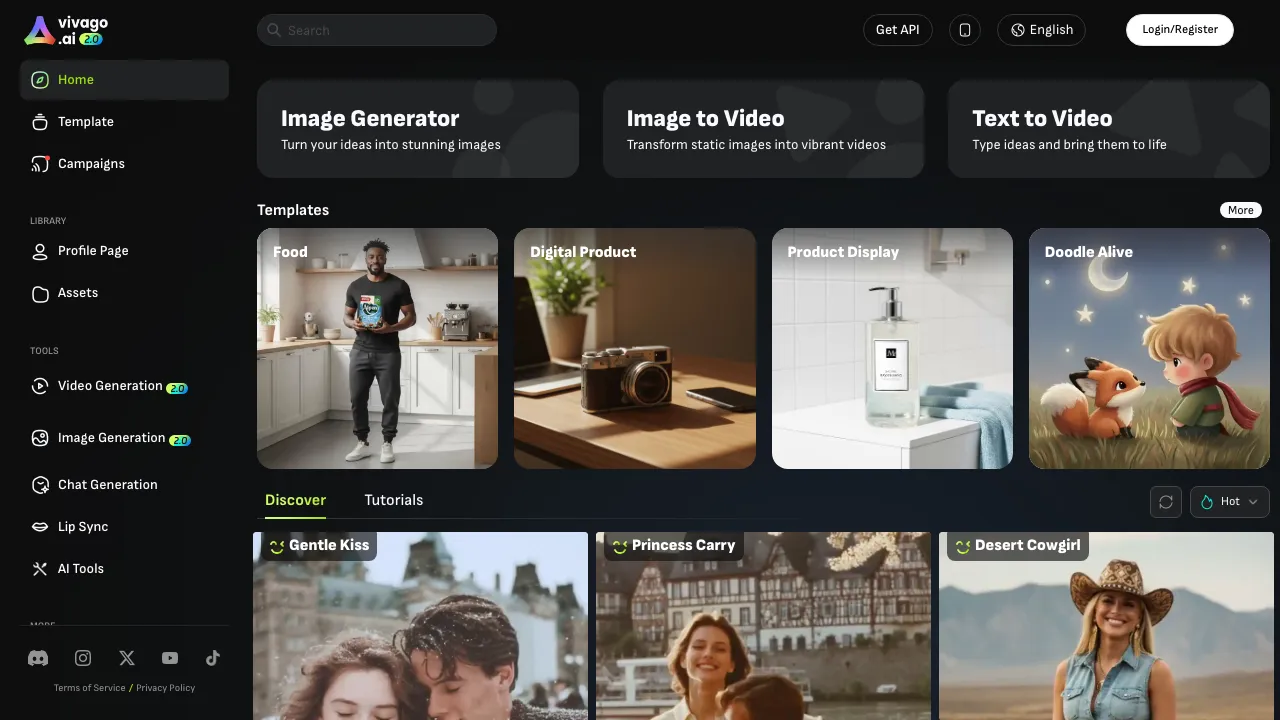
Task: Open the AI Tools section
Action: (80, 569)
